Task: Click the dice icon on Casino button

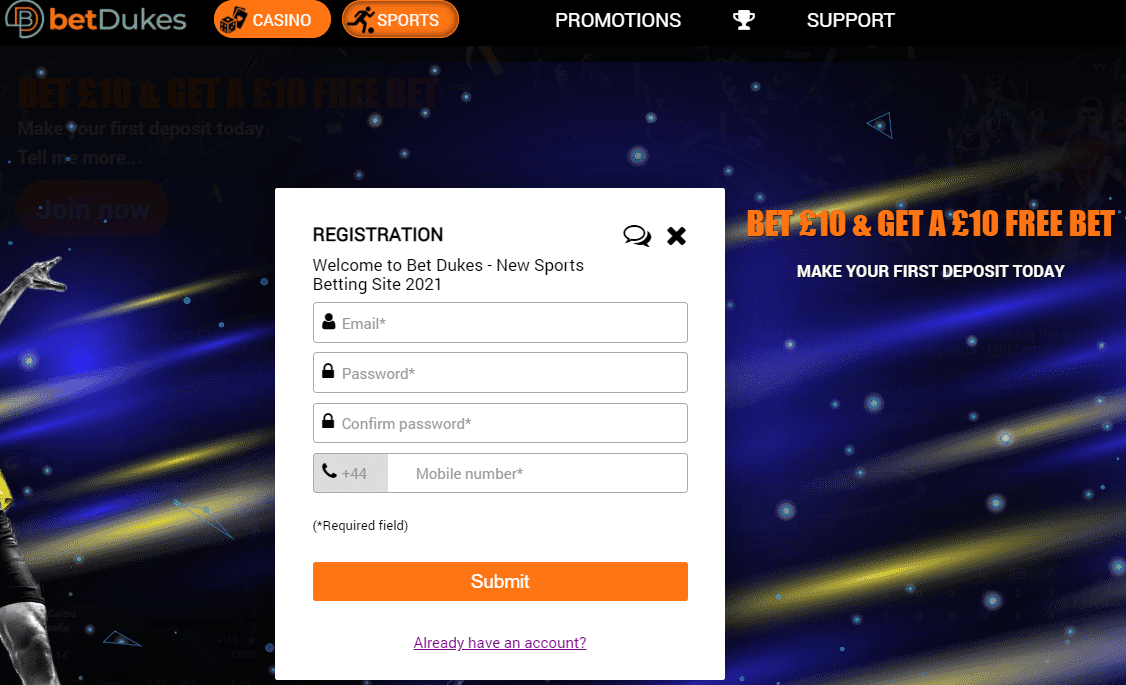Action: point(233,20)
